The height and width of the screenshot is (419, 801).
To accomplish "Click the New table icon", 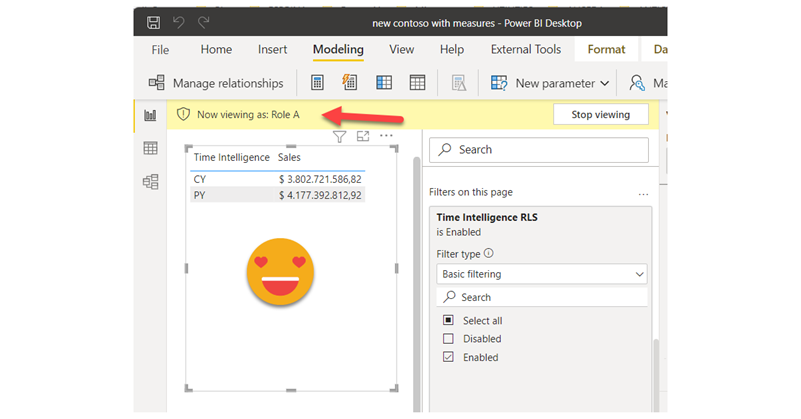I will click(417, 83).
